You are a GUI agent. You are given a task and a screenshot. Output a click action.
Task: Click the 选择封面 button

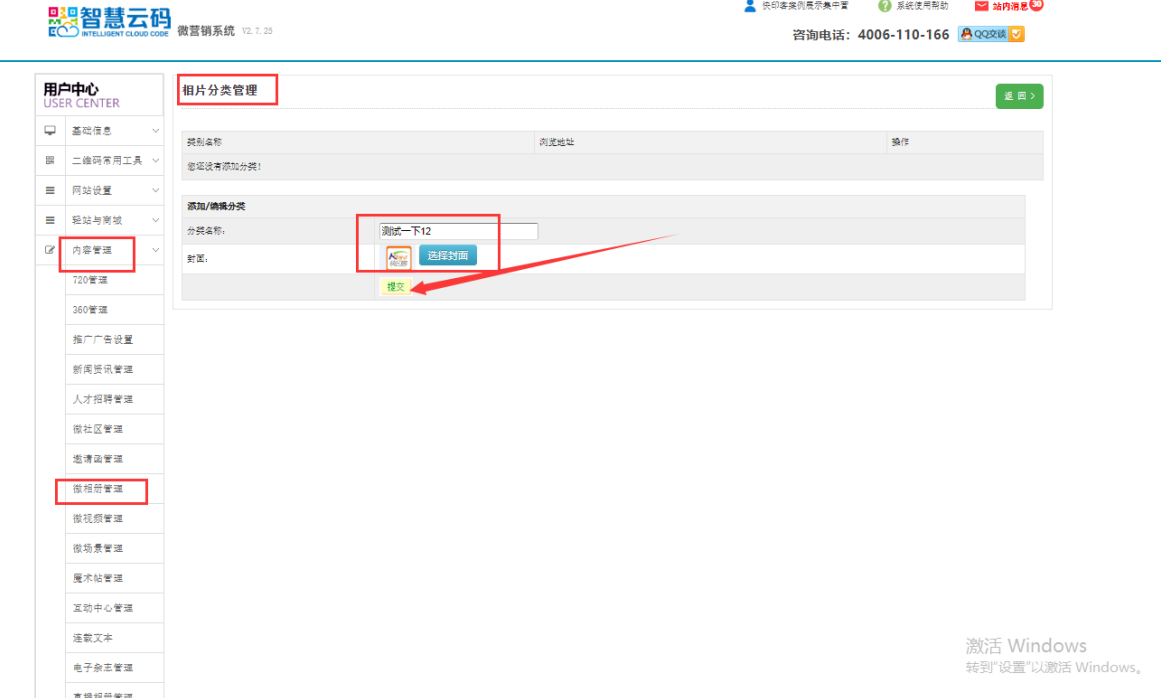447,256
